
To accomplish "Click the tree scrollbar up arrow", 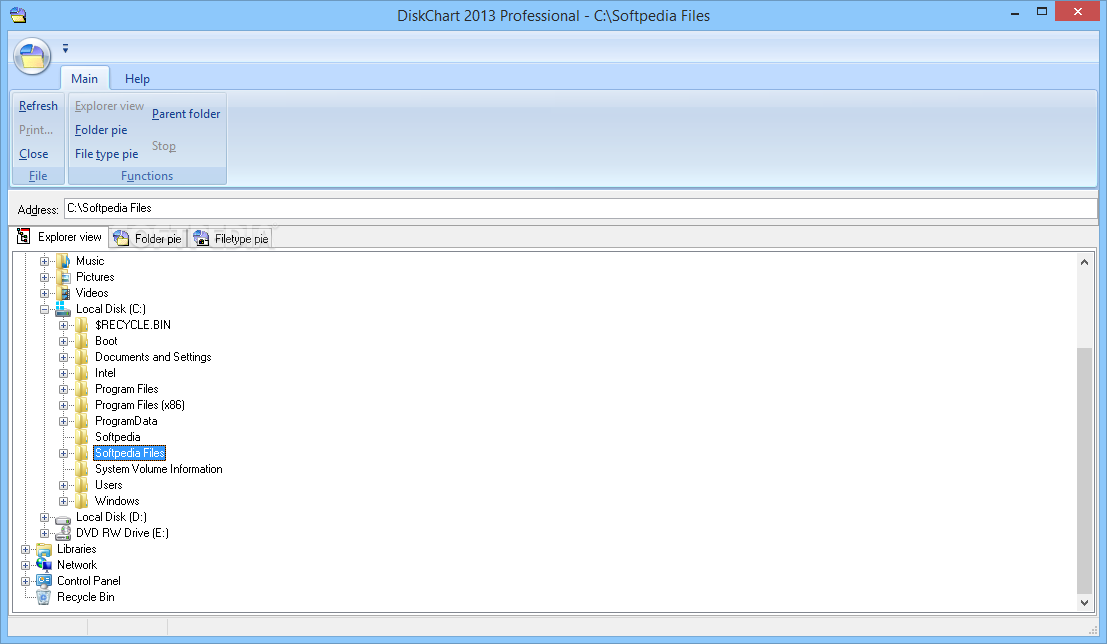I will (x=1084, y=262).
